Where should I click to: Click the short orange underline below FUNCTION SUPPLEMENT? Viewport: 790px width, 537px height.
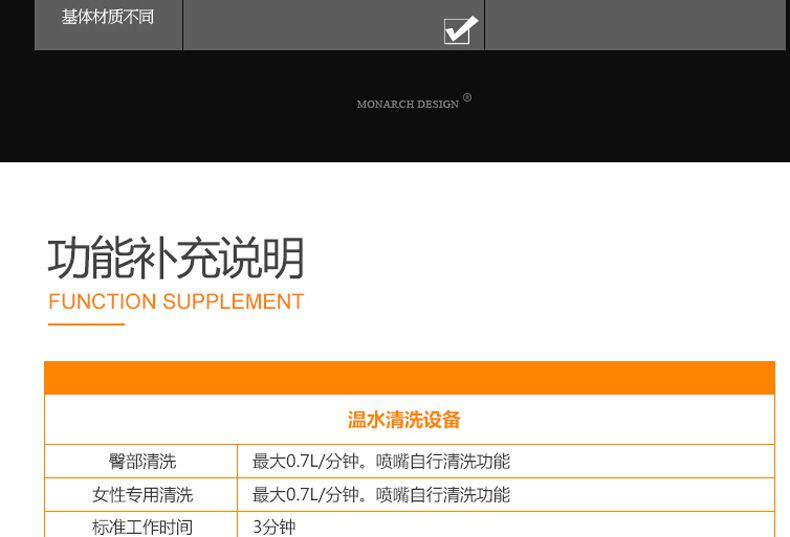pyautogui.click(x=86, y=324)
